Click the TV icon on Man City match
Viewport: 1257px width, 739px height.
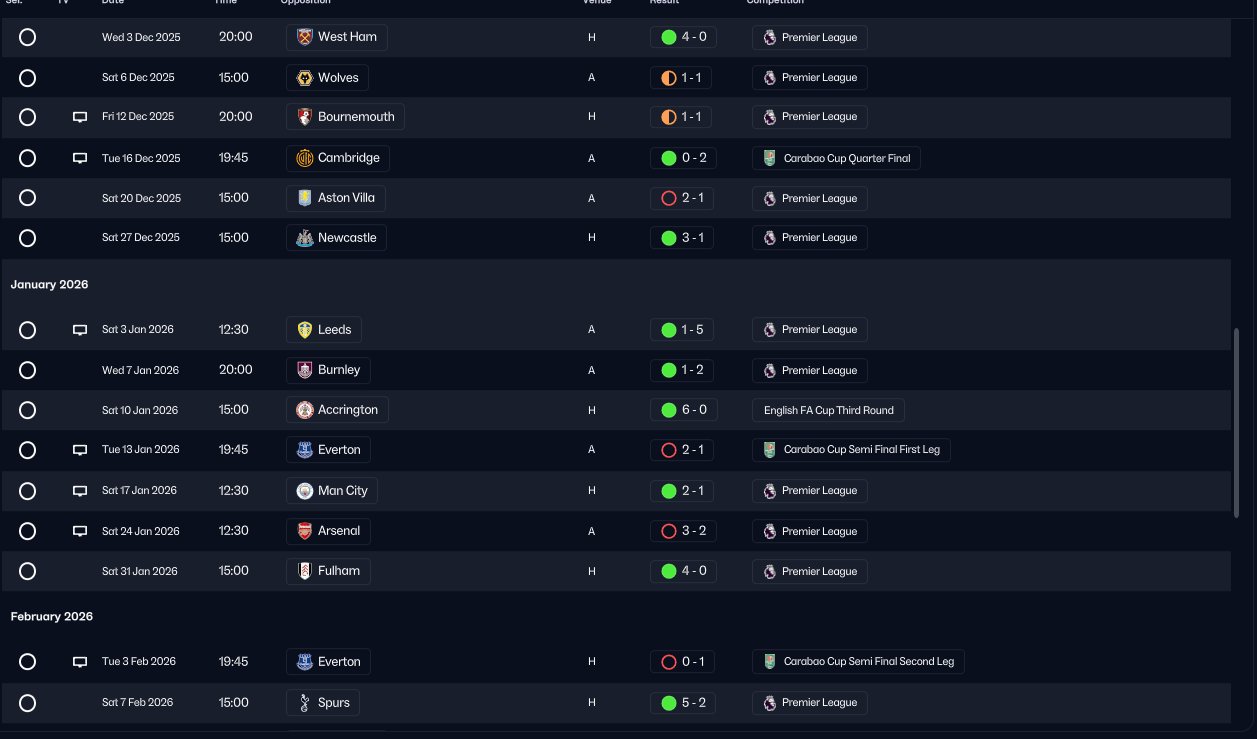click(x=80, y=491)
